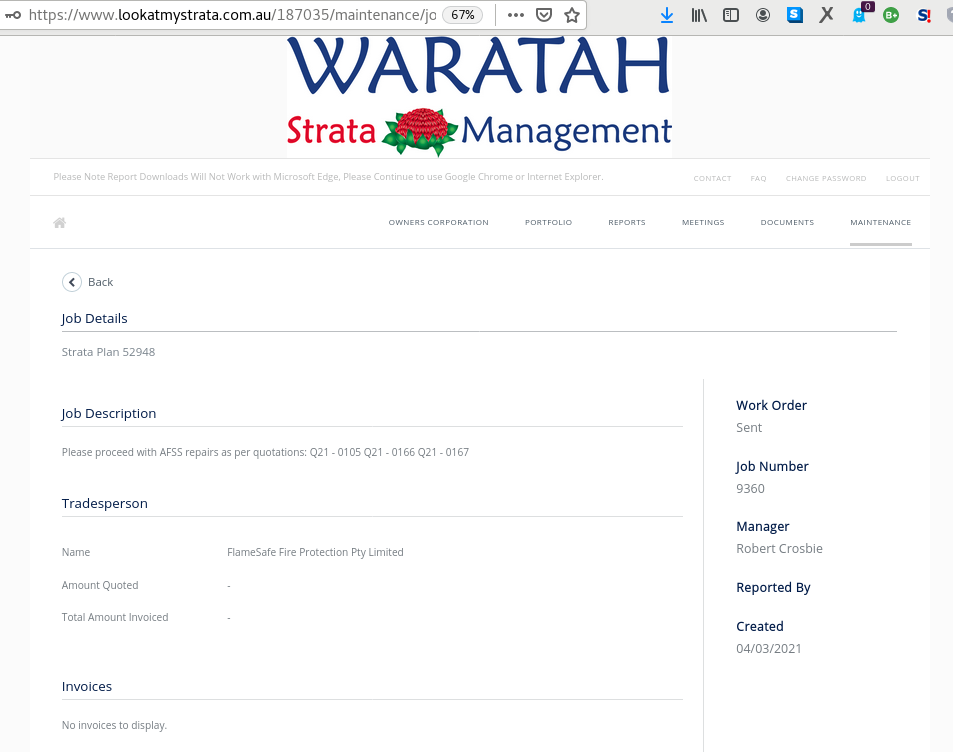Click the AFSS repairs job description text
Viewport: 953px width, 752px height.
pos(265,452)
